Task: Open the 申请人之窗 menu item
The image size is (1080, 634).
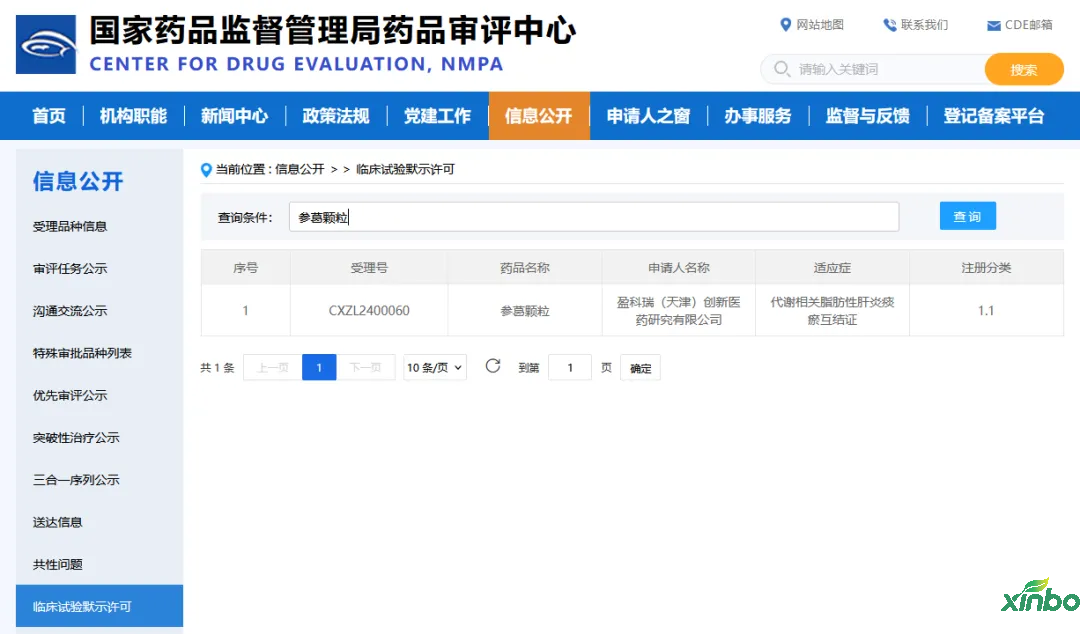Action: point(648,116)
